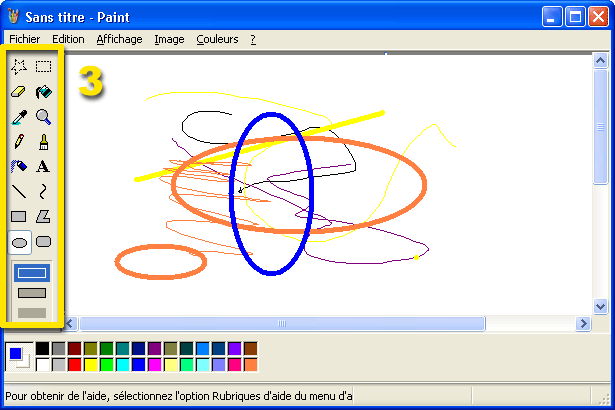The height and width of the screenshot is (410, 615).
Task: Pick the teal color swatch
Action: coord(122,348)
